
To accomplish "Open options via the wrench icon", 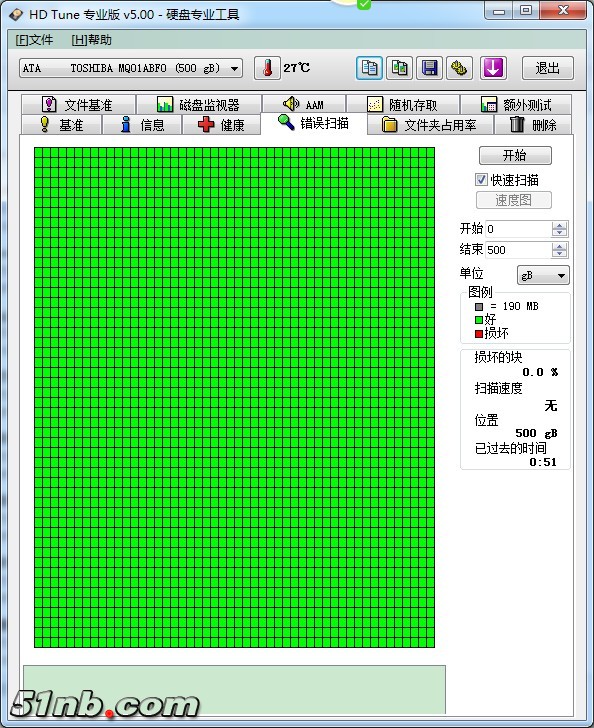I will tap(460, 68).
